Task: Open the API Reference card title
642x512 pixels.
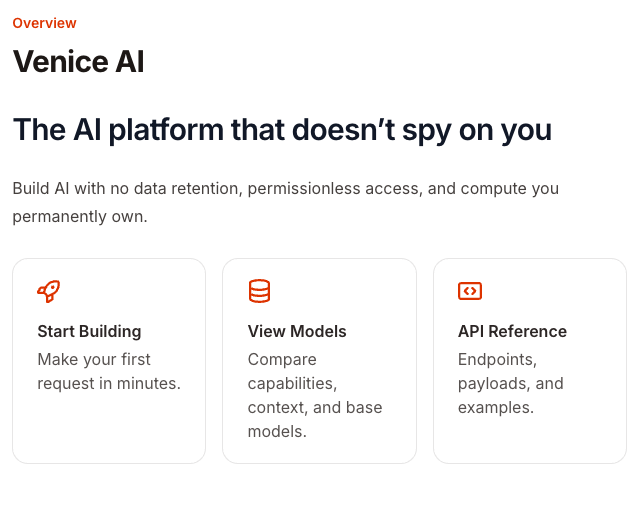Action: point(512,331)
